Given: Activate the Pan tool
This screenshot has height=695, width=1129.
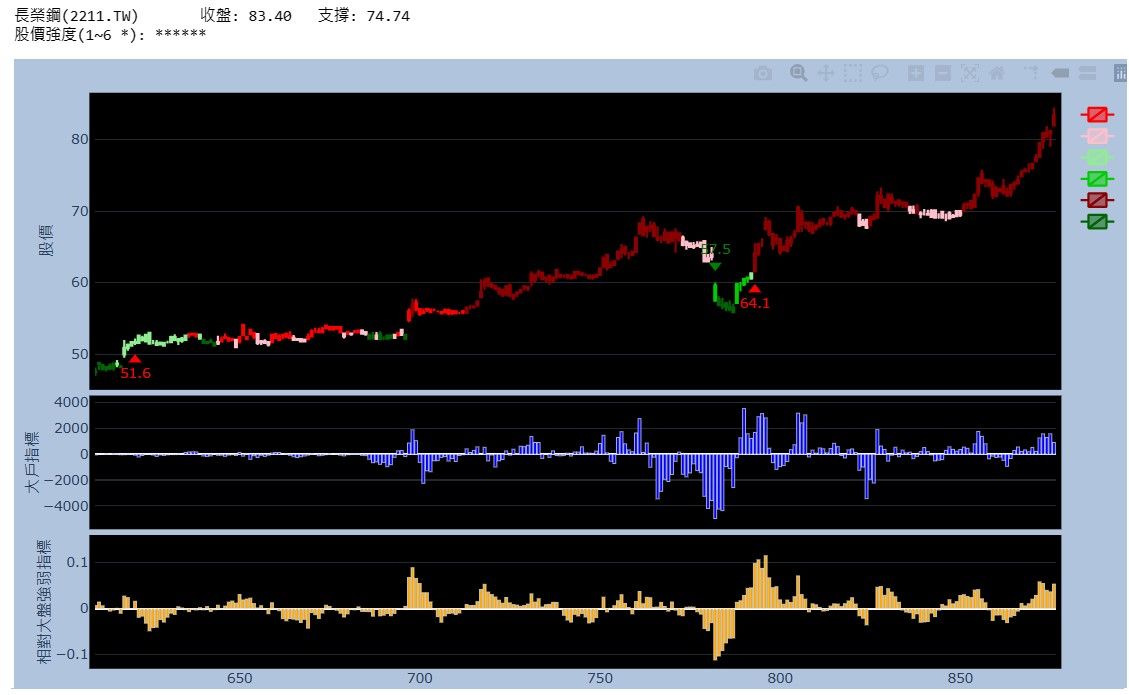Looking at the screenshot, I should click(826, 73).
